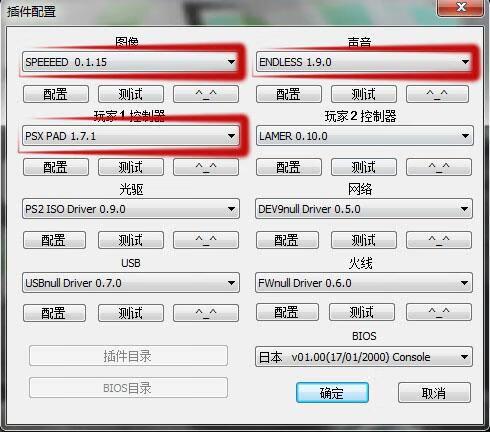Click 配置 under the 网络 plugin
Image resolution: width=490 pixels, height=432 pixels.
pos(287,240)
